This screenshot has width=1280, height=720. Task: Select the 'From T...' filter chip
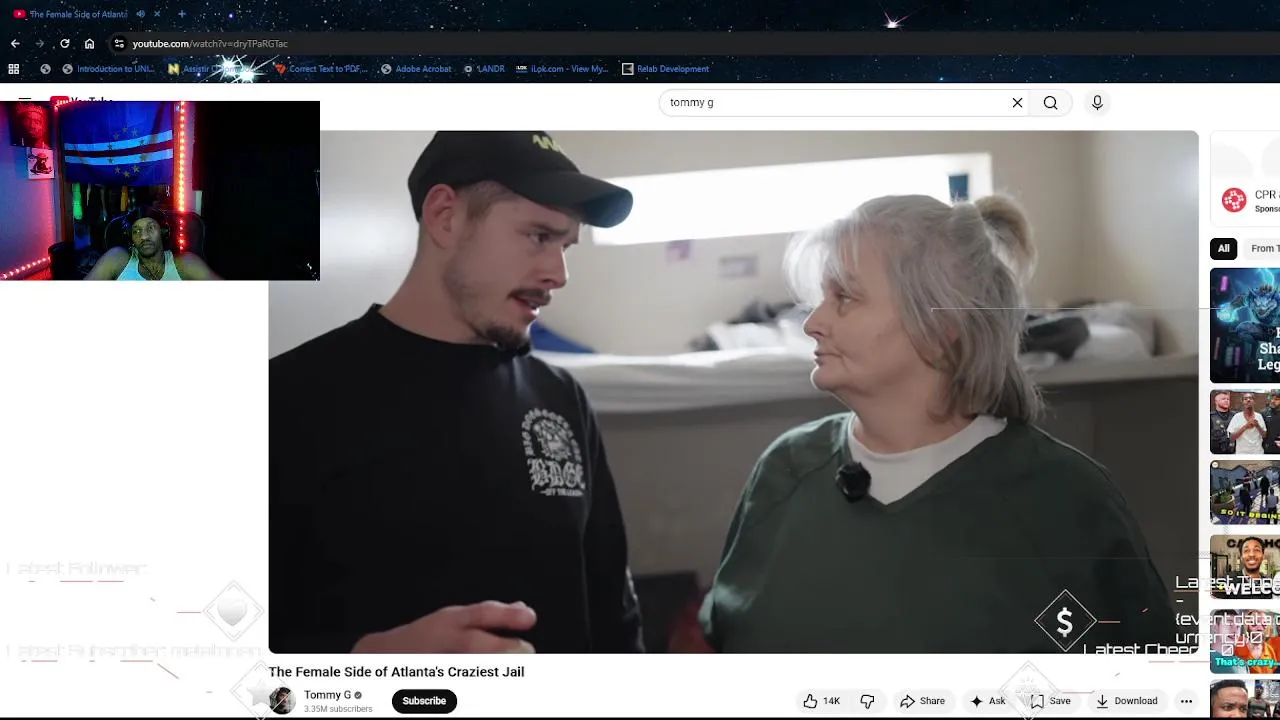point(1262,248)
